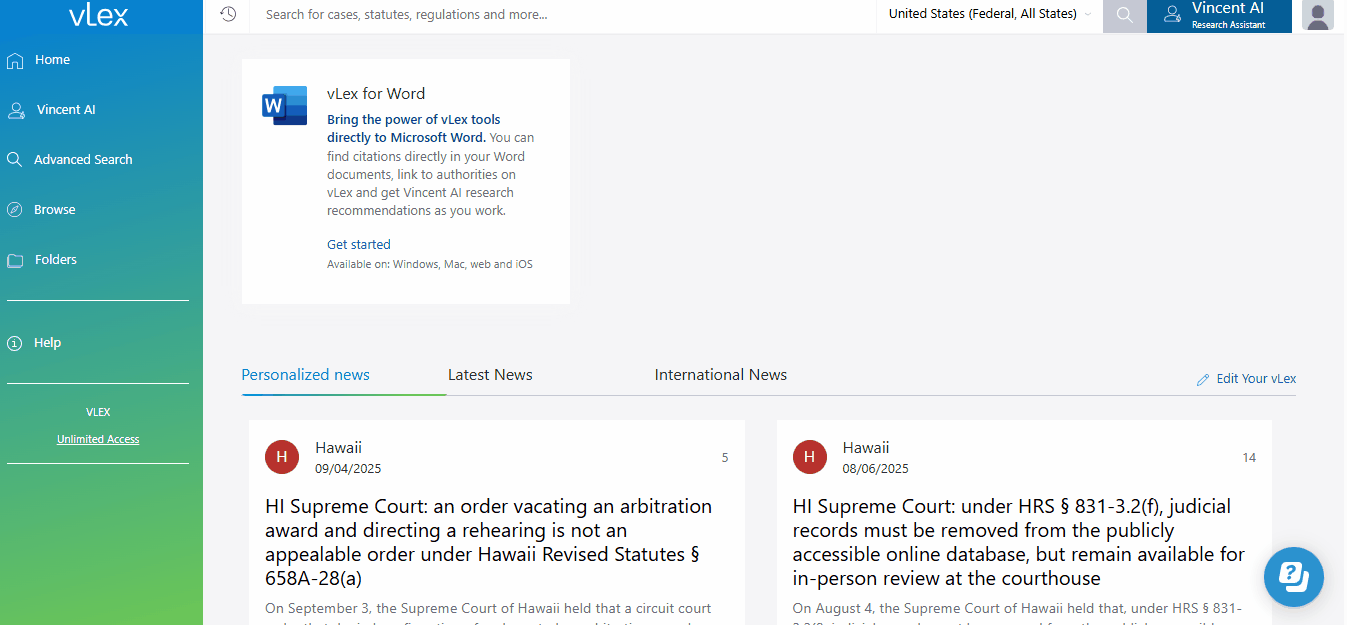This screenshot has height=625, width=1347.
Task: Open the search history clock icon
Action: click(x=228, y=15)
